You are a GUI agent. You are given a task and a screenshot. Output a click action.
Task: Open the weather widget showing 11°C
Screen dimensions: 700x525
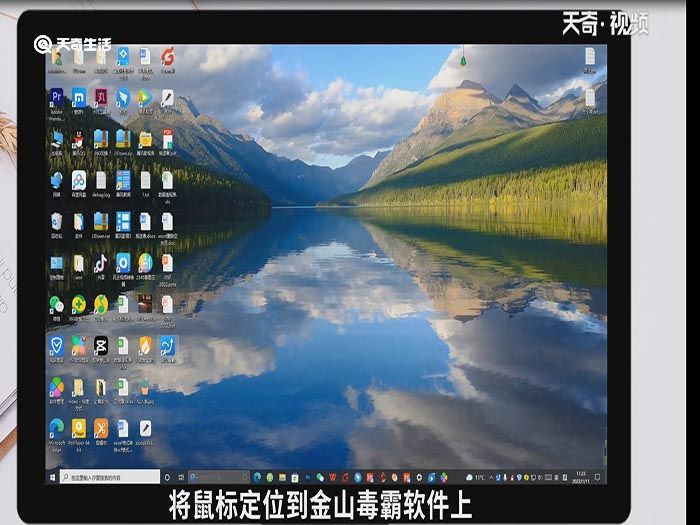475,477
